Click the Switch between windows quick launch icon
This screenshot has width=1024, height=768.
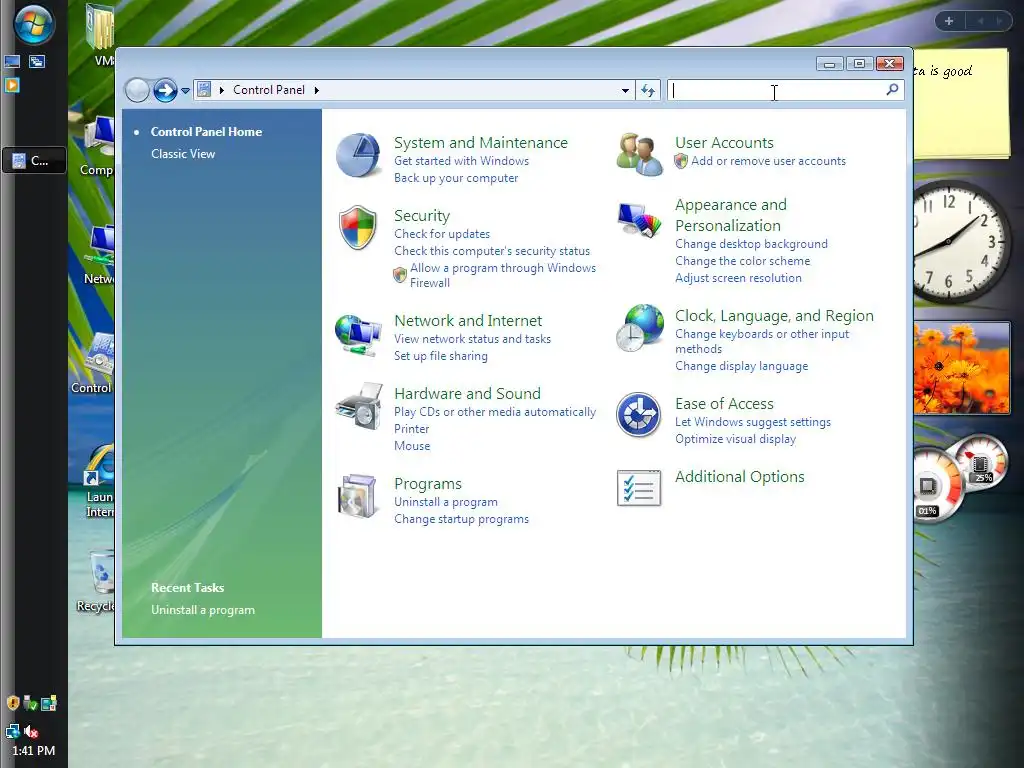click(x=37, y=62)
